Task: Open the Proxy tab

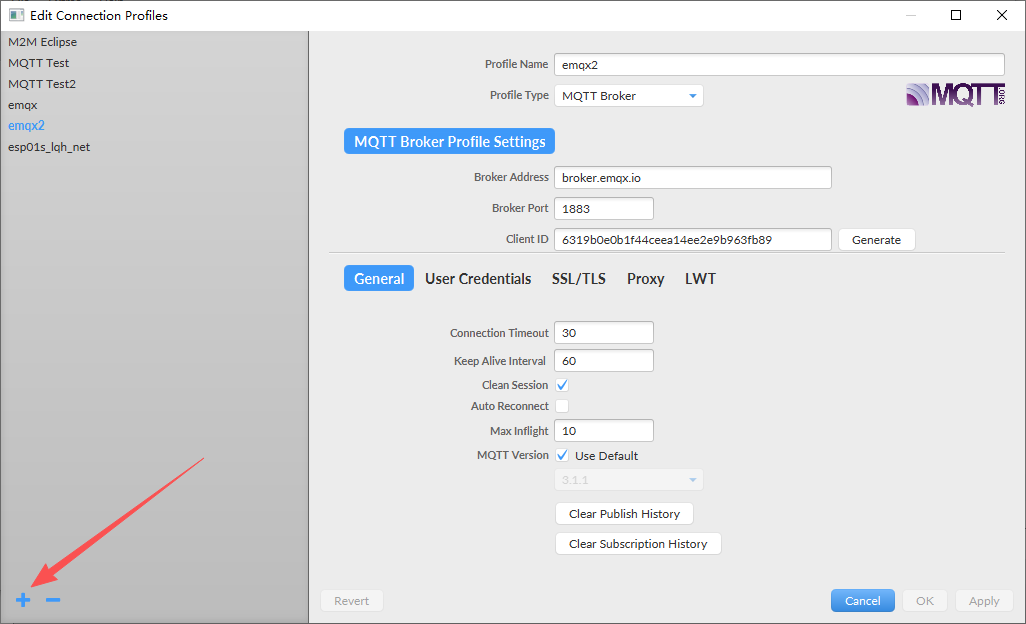Action: click(x=645, y=279)
